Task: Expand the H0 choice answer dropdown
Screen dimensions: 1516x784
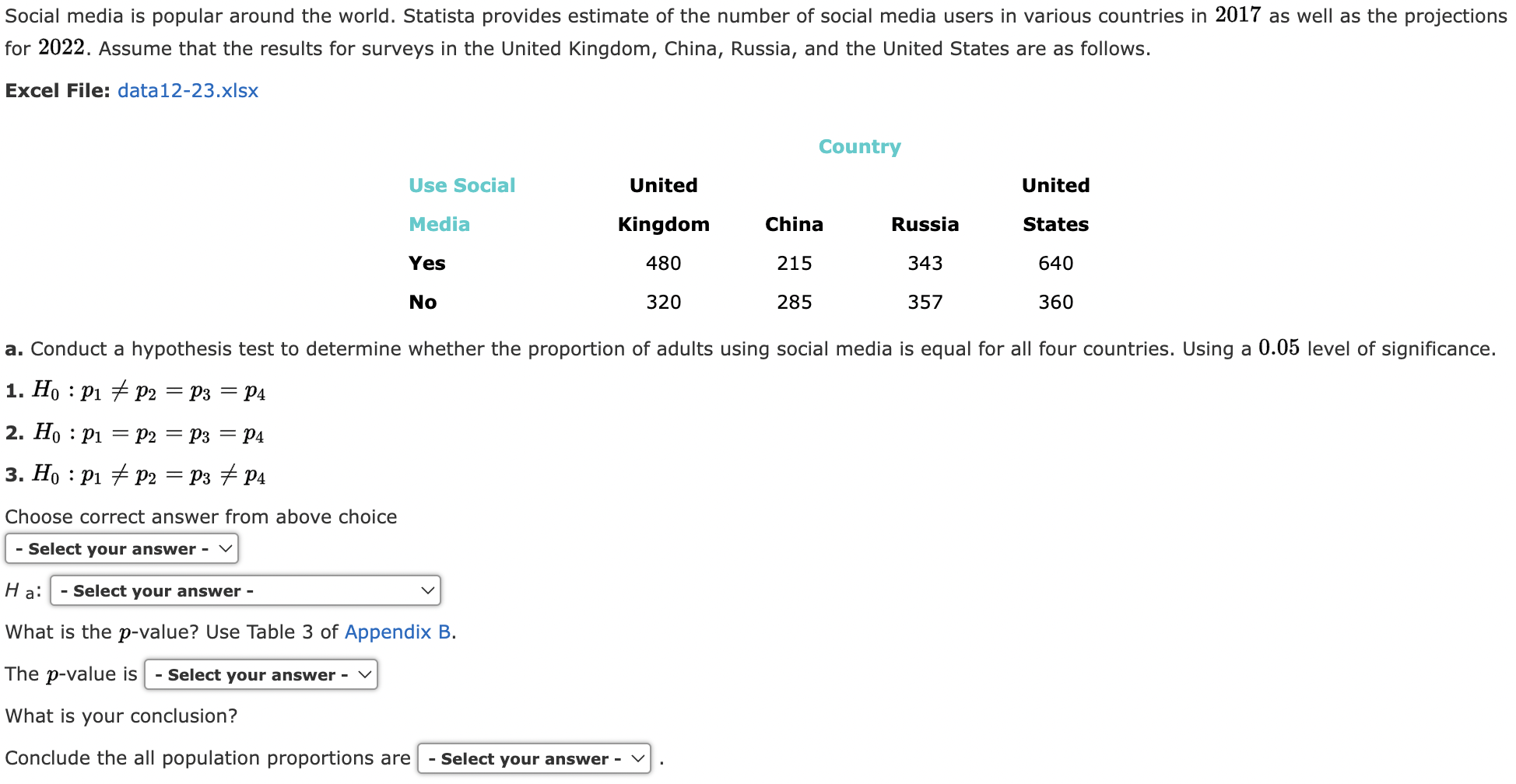Action: coord(121,548)
